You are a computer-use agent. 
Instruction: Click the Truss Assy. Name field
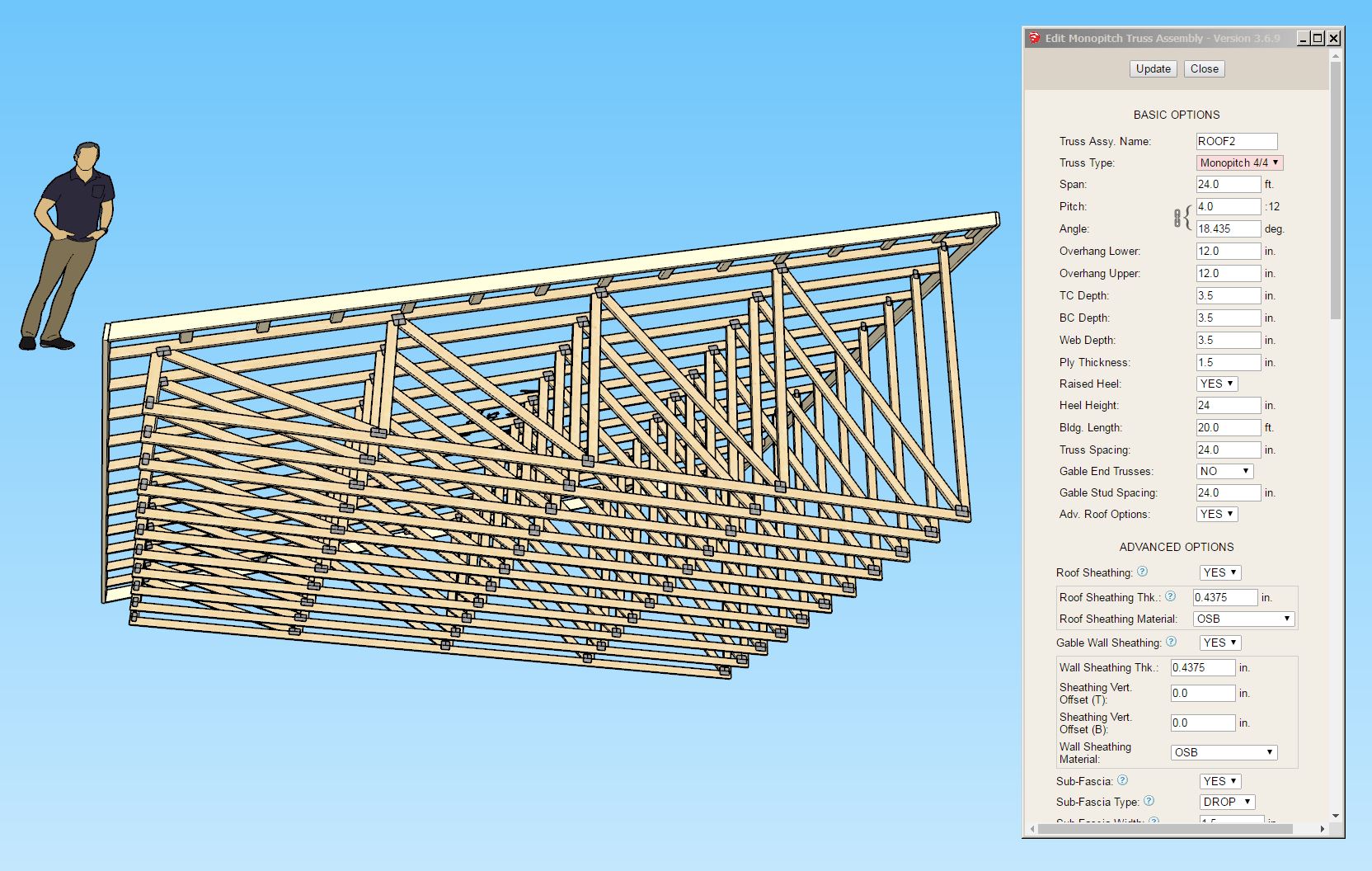tap(1237, 141)
